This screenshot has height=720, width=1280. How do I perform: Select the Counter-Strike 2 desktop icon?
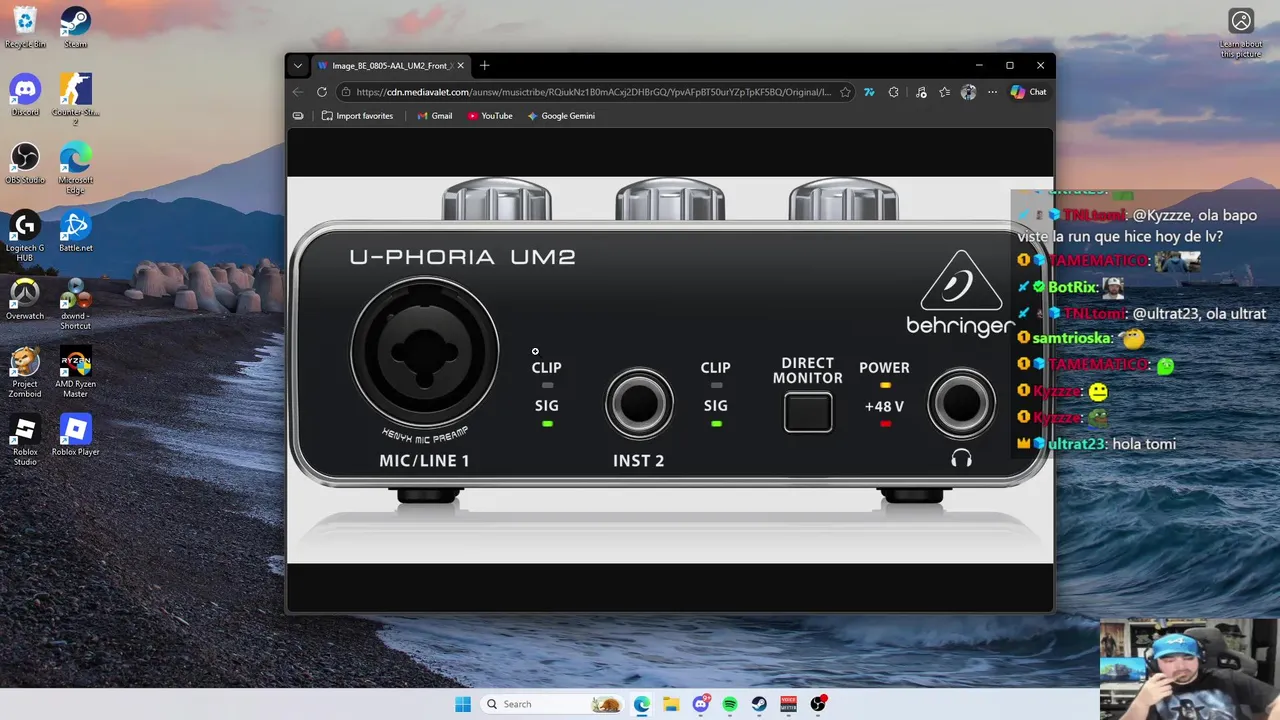75,99
